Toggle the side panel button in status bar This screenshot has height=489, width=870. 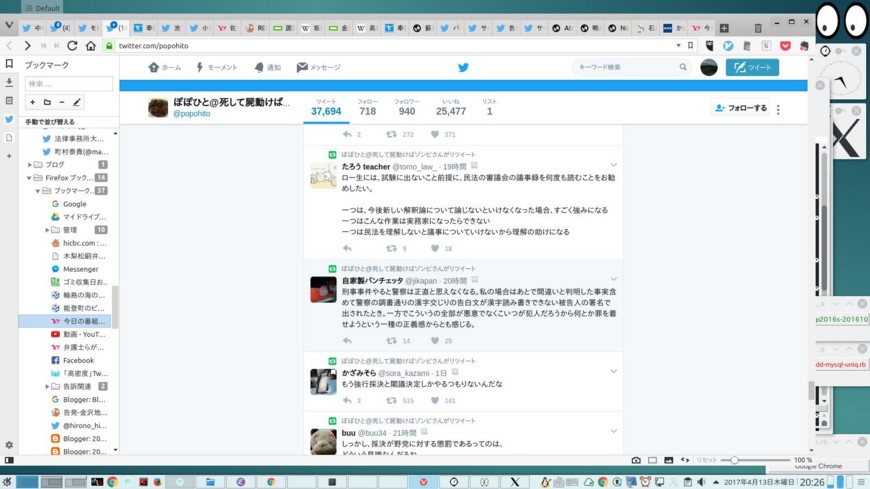tap(9, 460)
